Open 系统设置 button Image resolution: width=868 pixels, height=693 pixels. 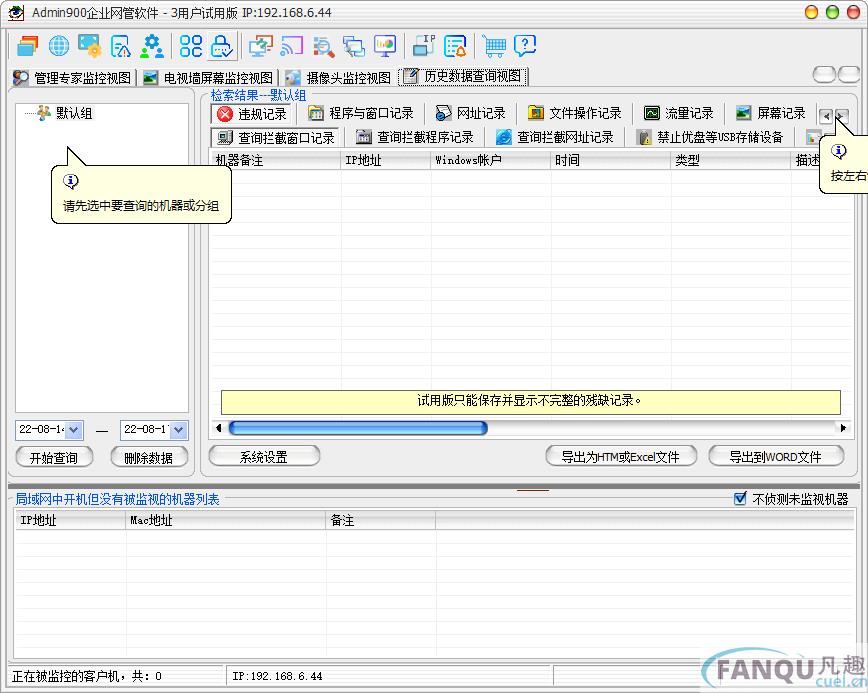(x=264, y=457)
